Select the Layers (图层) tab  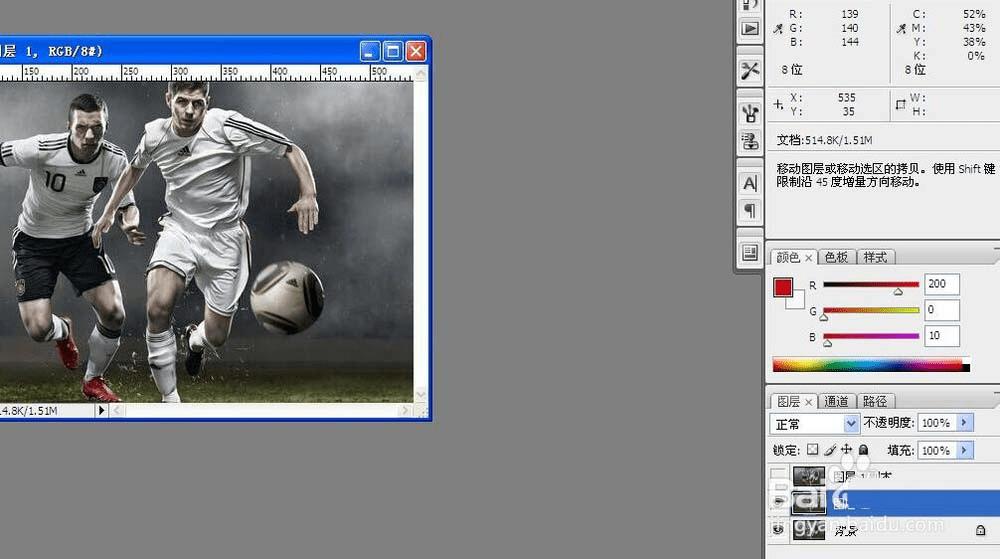click(788, 401)
